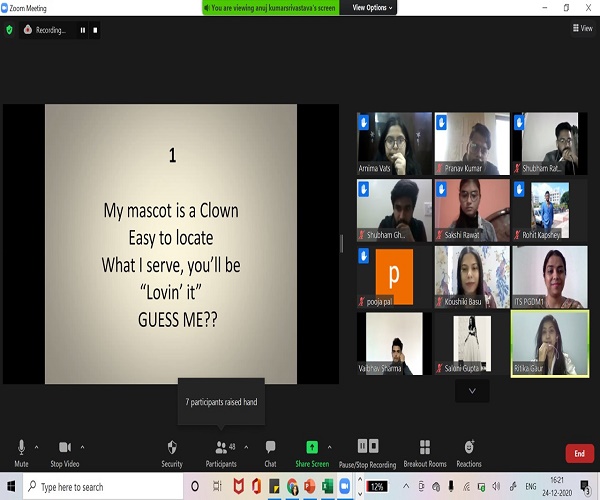The height and width of the screenshot is (500, 600).
Task: Open PowerPoint icon on taskbar
Action: pos(310,487)
